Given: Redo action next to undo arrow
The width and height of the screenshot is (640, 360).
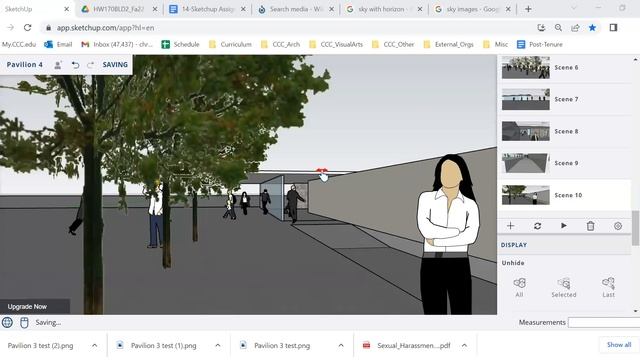Looking at the screenshot, I should coord(90,65).
